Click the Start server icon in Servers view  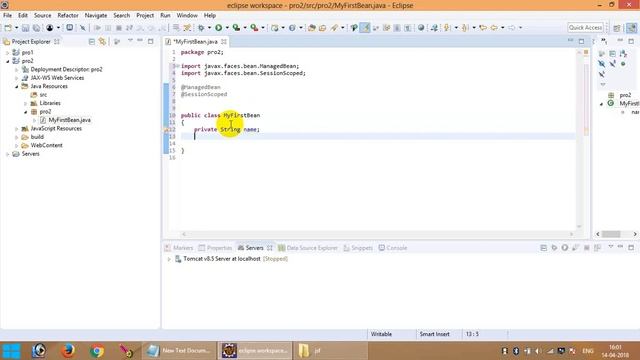coord(564,248)
